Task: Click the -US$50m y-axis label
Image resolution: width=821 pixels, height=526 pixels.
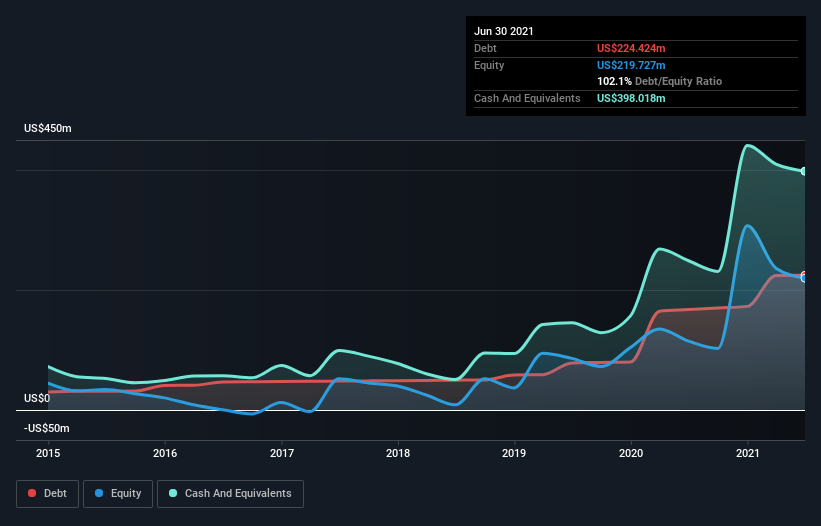Action: [x=47, y=429]
